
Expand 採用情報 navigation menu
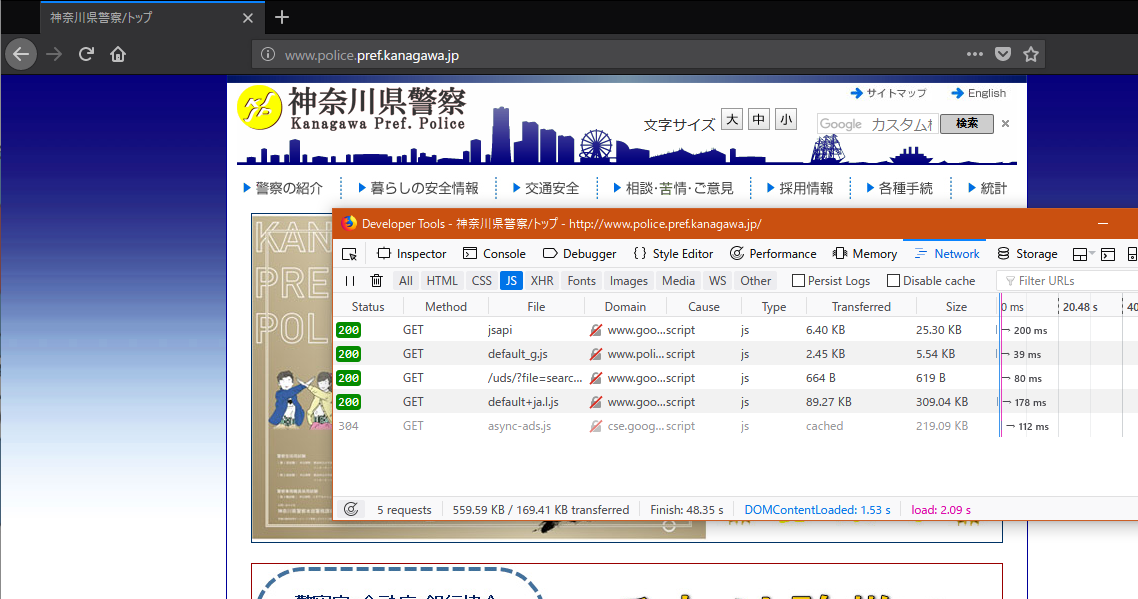[x=800, y=188]
